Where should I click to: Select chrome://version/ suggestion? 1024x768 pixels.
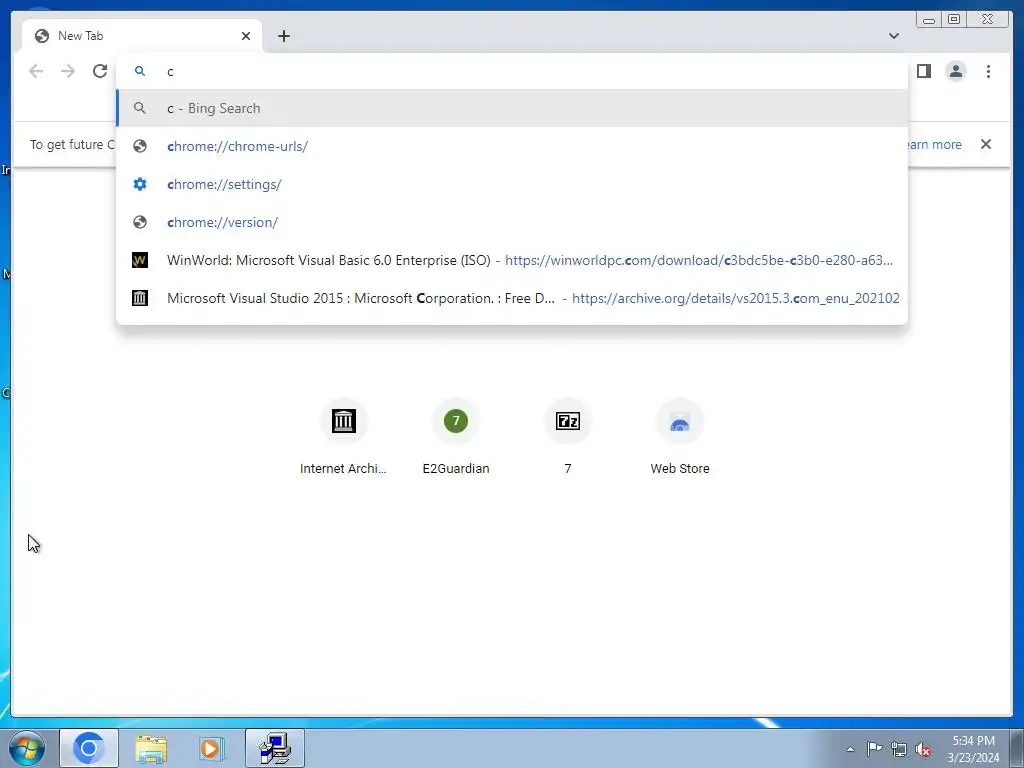tap(512, 222)
